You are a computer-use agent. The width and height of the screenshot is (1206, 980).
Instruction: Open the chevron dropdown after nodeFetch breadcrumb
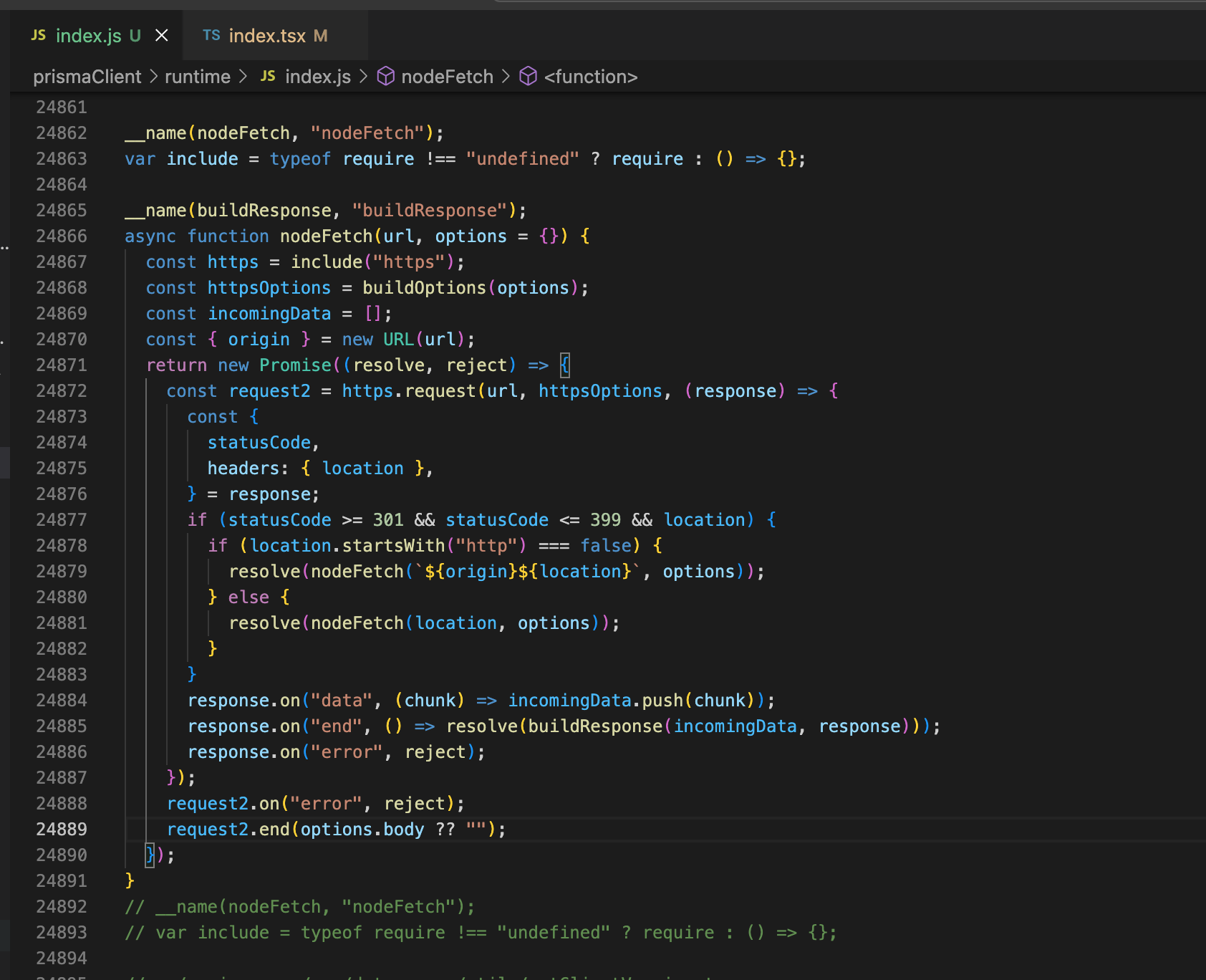point(506,76)
